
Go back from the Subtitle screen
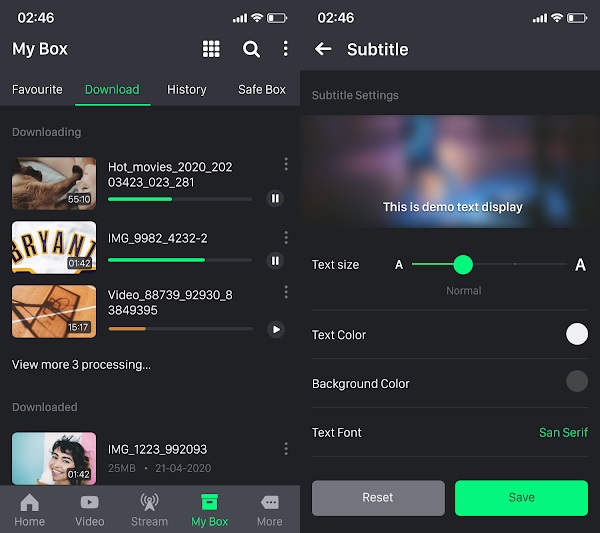pyautogui.click(x=323, y=49)
